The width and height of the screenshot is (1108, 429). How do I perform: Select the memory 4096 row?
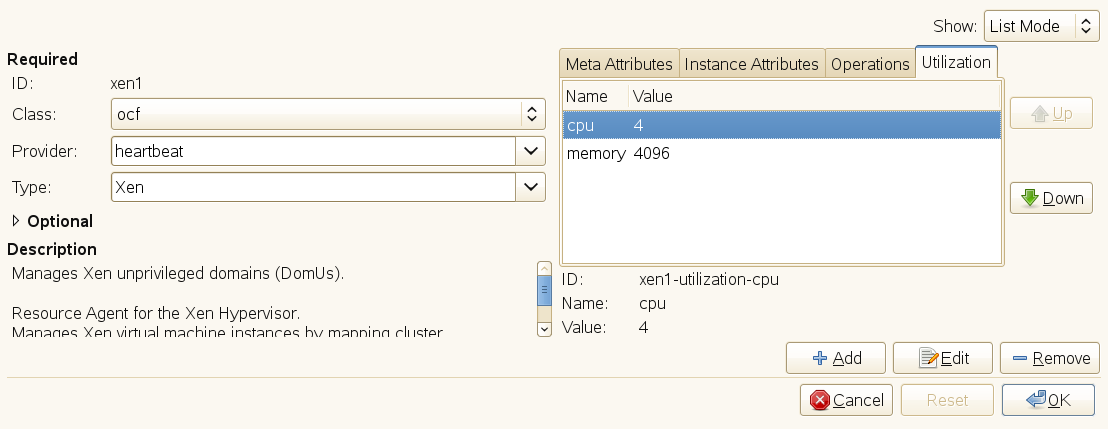[780, 154]
